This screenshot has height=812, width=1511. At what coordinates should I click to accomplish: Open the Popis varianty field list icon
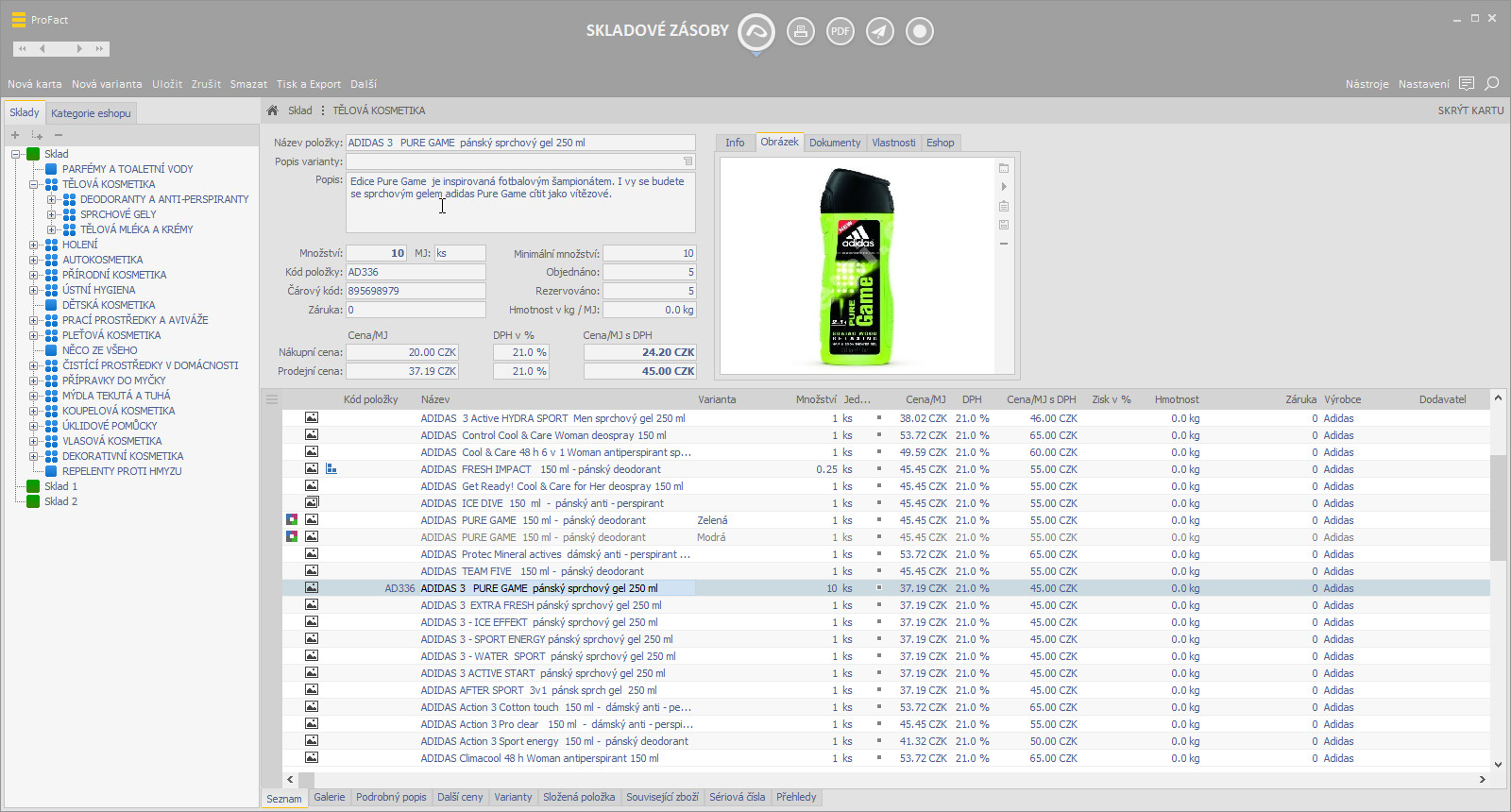[x=688, y=161]
